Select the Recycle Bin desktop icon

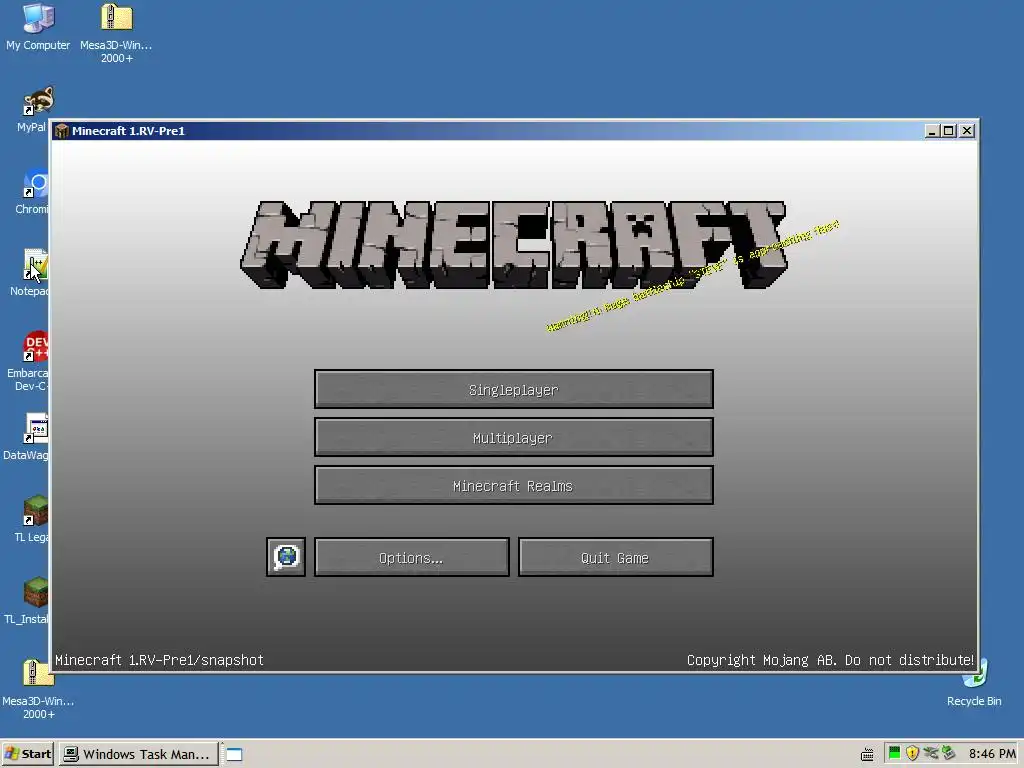point(974,682)
